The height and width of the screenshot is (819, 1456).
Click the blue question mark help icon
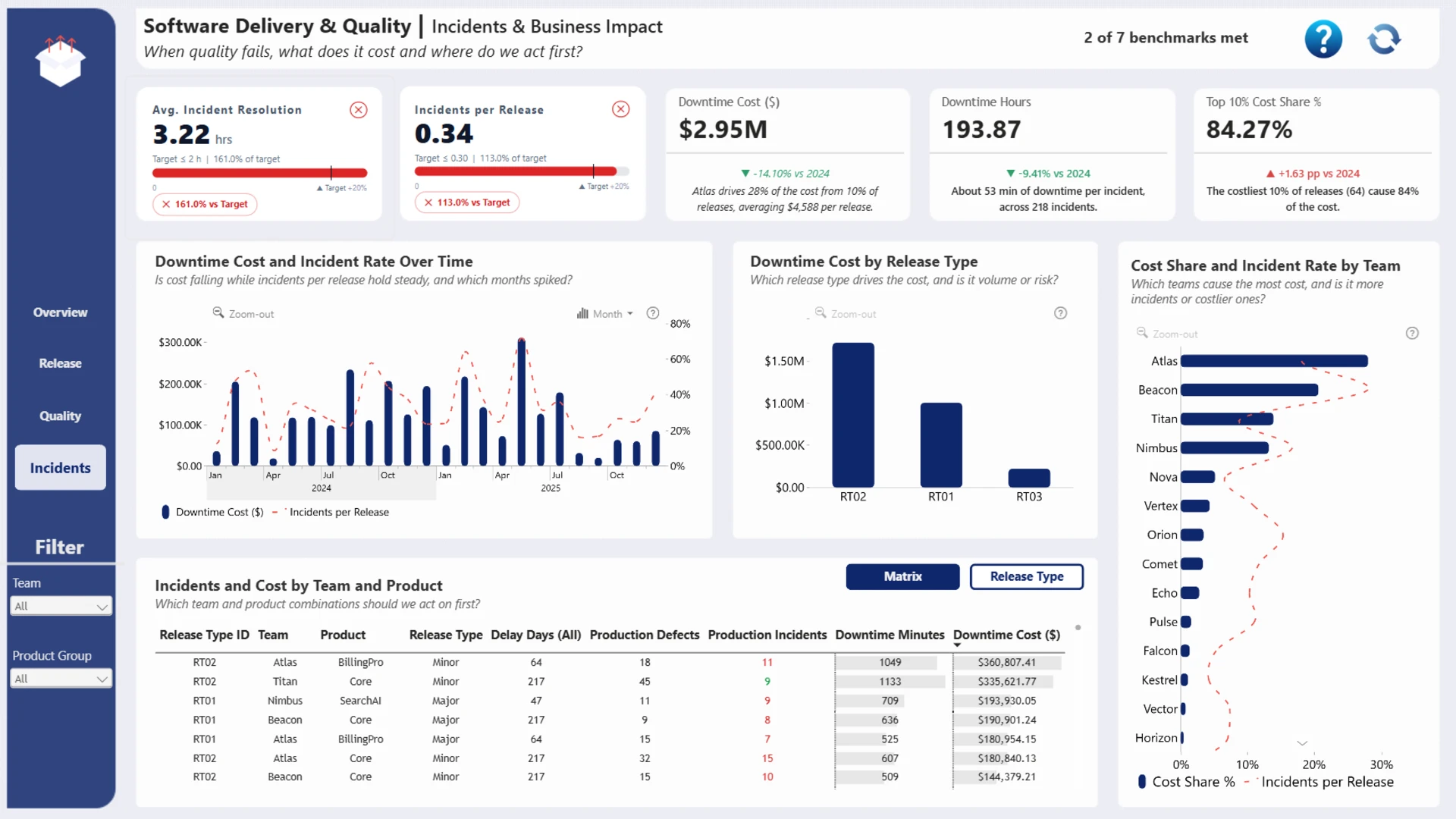pyautogui.click(x=1323, y=39)
